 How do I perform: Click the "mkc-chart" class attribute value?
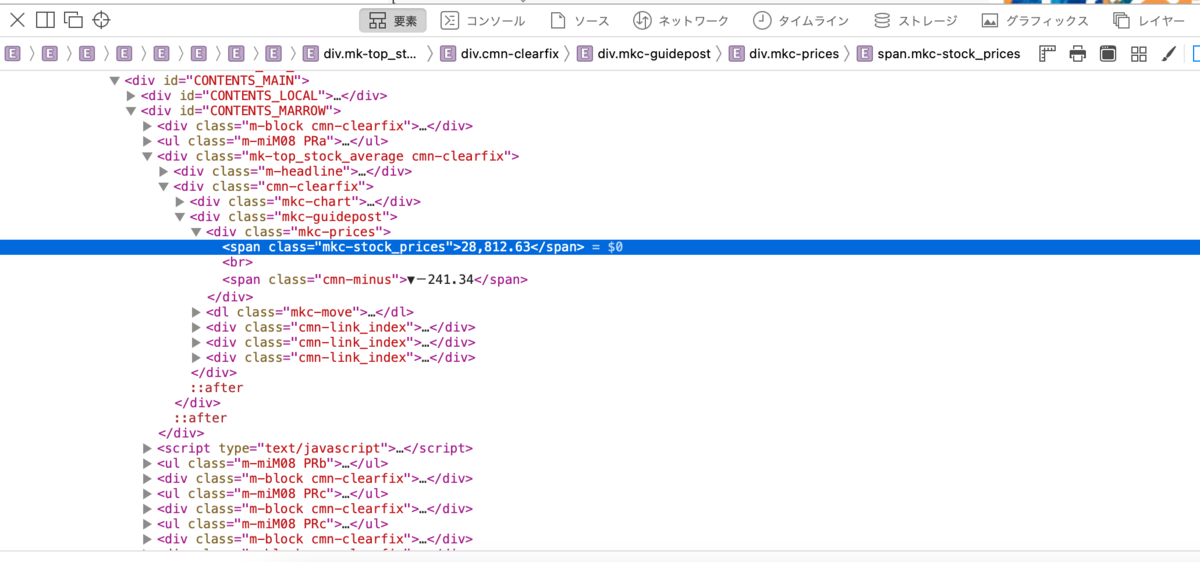[318, 201]
